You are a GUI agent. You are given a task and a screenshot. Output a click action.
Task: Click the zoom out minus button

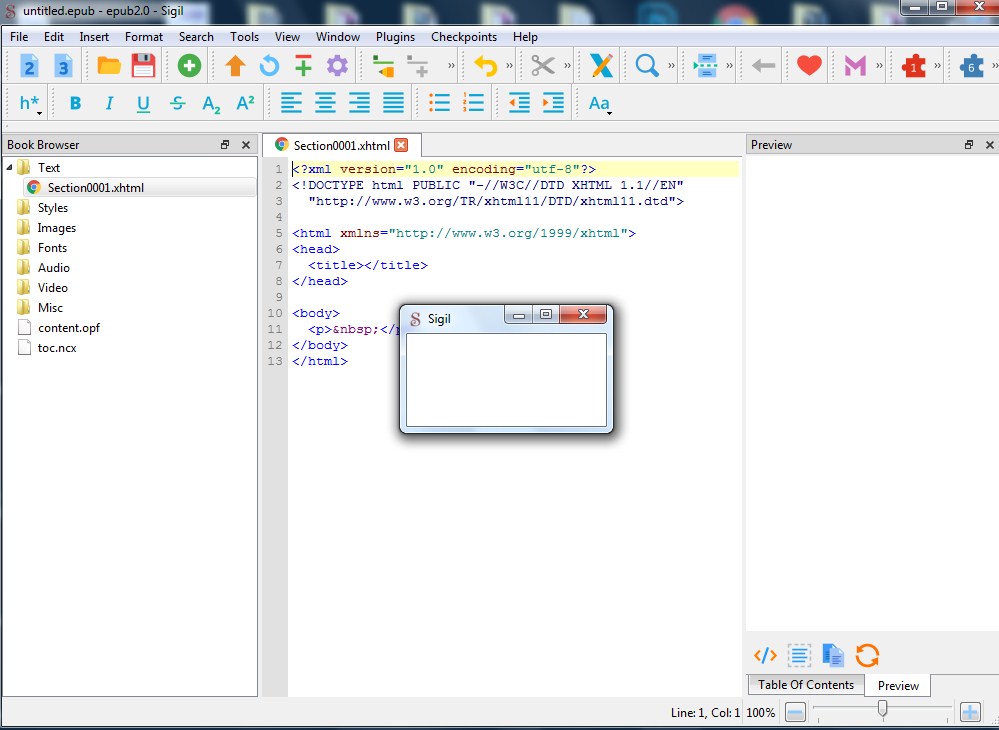point(795,712)
